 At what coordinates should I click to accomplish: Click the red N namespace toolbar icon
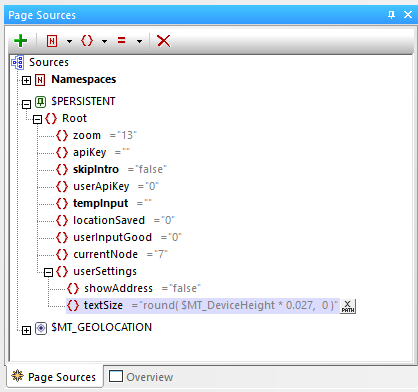point(52,41)
